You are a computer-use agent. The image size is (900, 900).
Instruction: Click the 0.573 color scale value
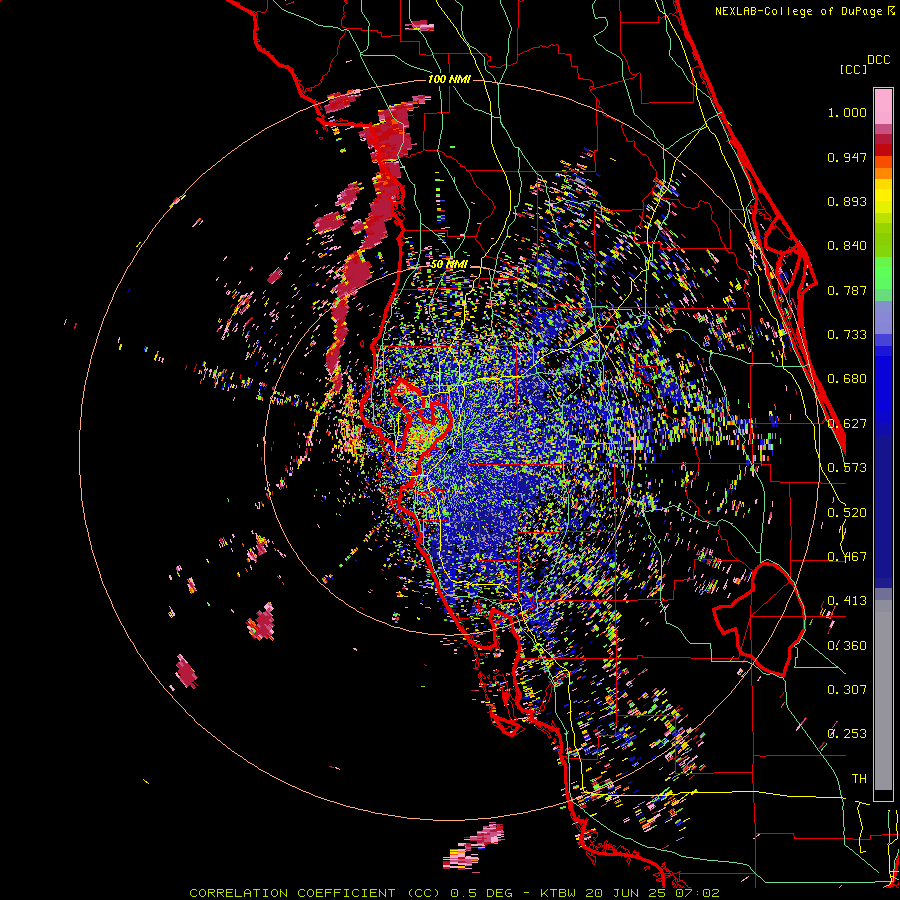[x=847, y=468]
